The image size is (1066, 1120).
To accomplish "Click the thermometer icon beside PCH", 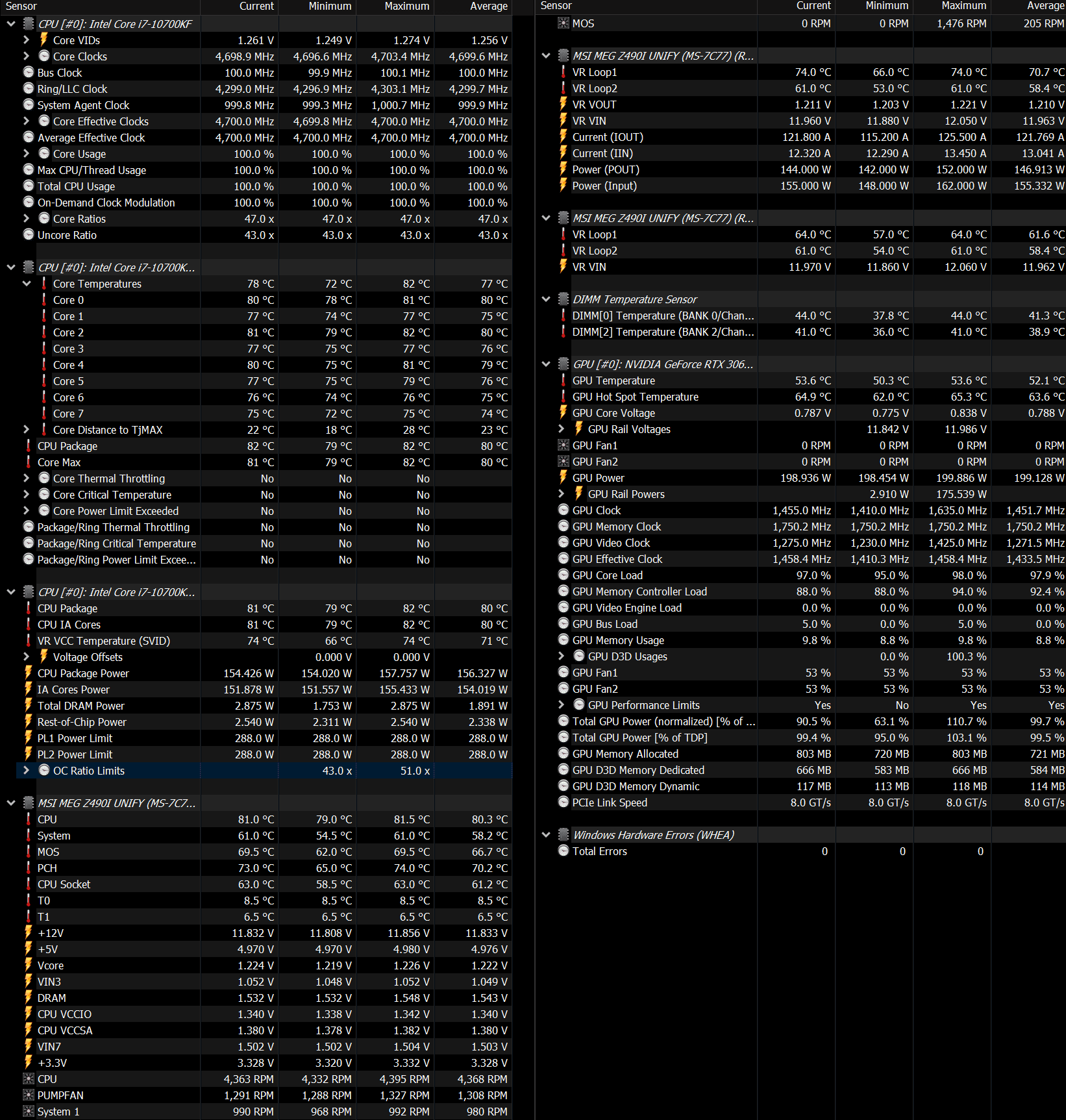I will pos(29,867).
